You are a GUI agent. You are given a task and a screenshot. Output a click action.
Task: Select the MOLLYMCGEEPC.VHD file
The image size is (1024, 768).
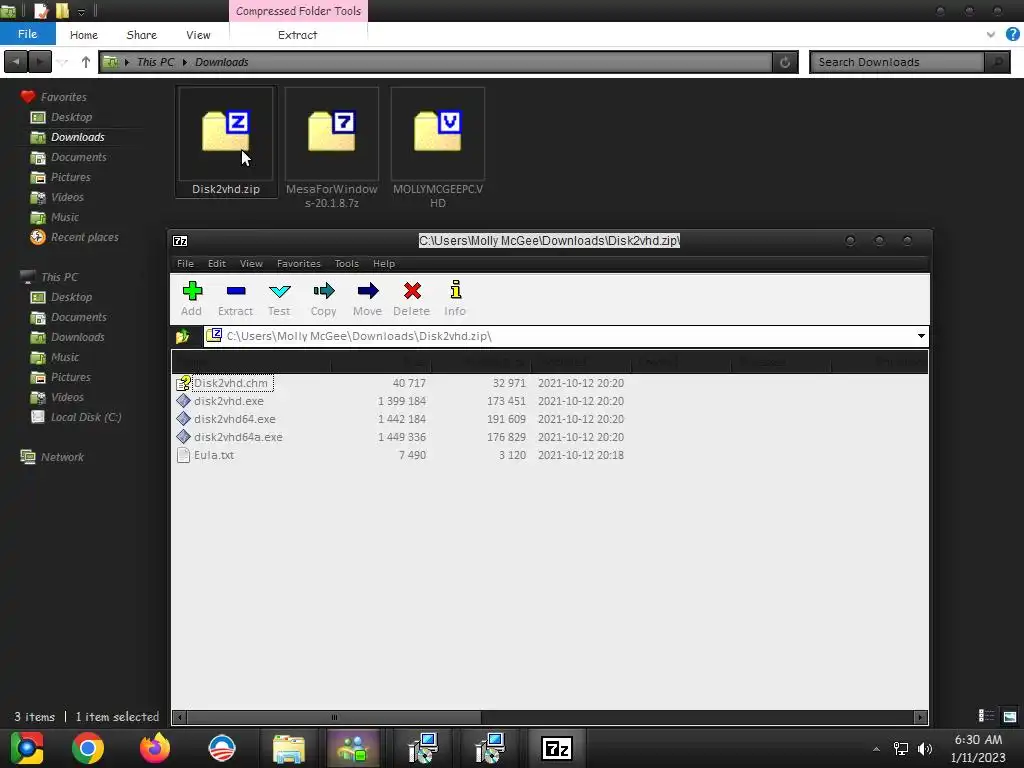click(x=438, y=148)
